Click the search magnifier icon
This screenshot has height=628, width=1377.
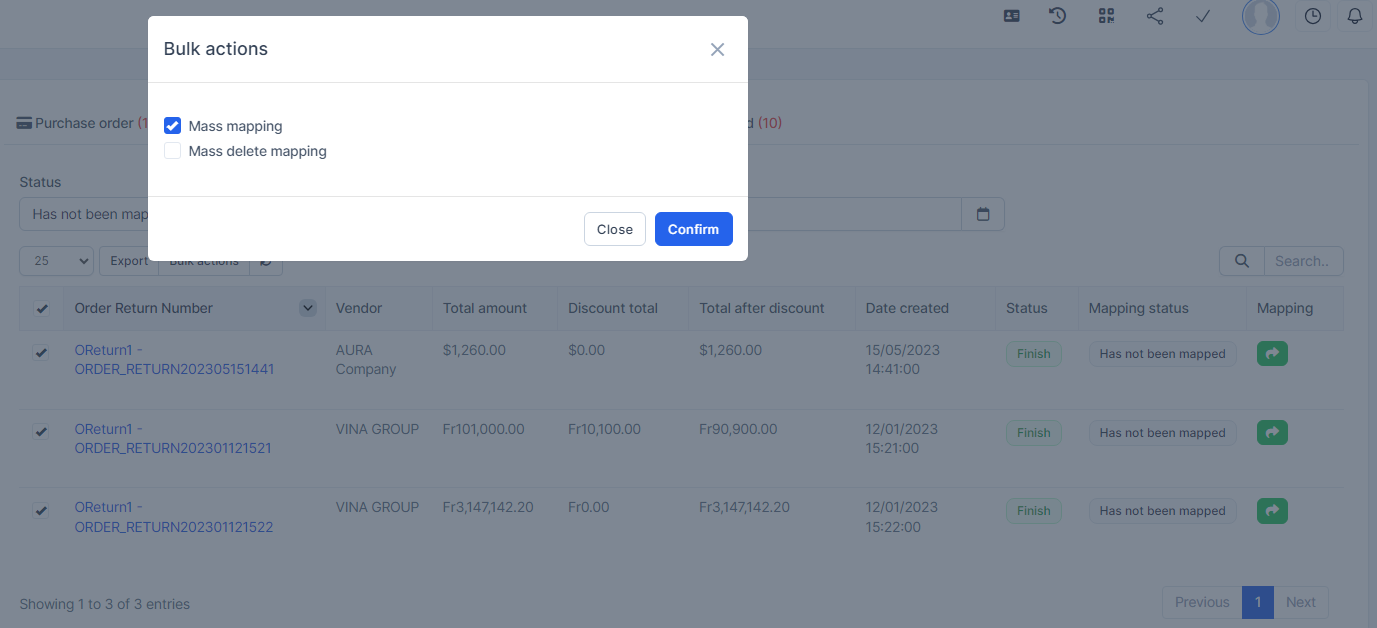[x=1242, y=261]
